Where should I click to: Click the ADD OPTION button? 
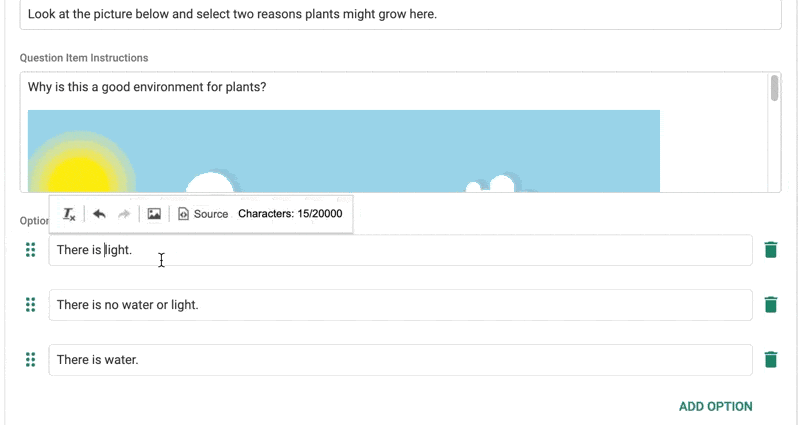coord(715,407)
